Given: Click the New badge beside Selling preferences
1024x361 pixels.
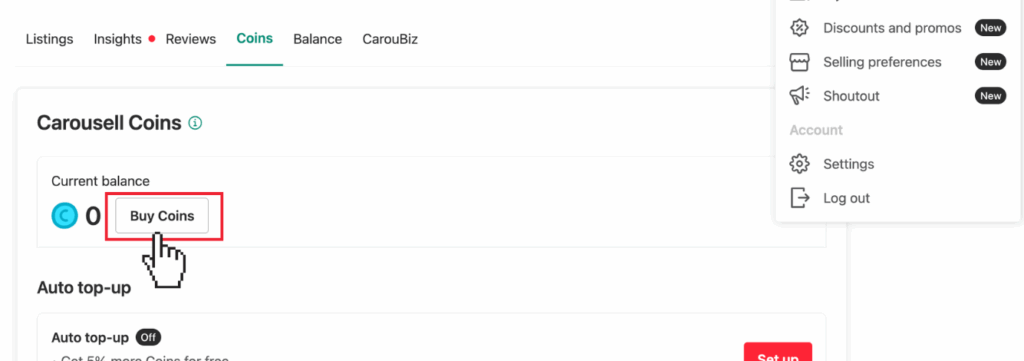Looking at the screenshot, I should (x=991, y=62).
